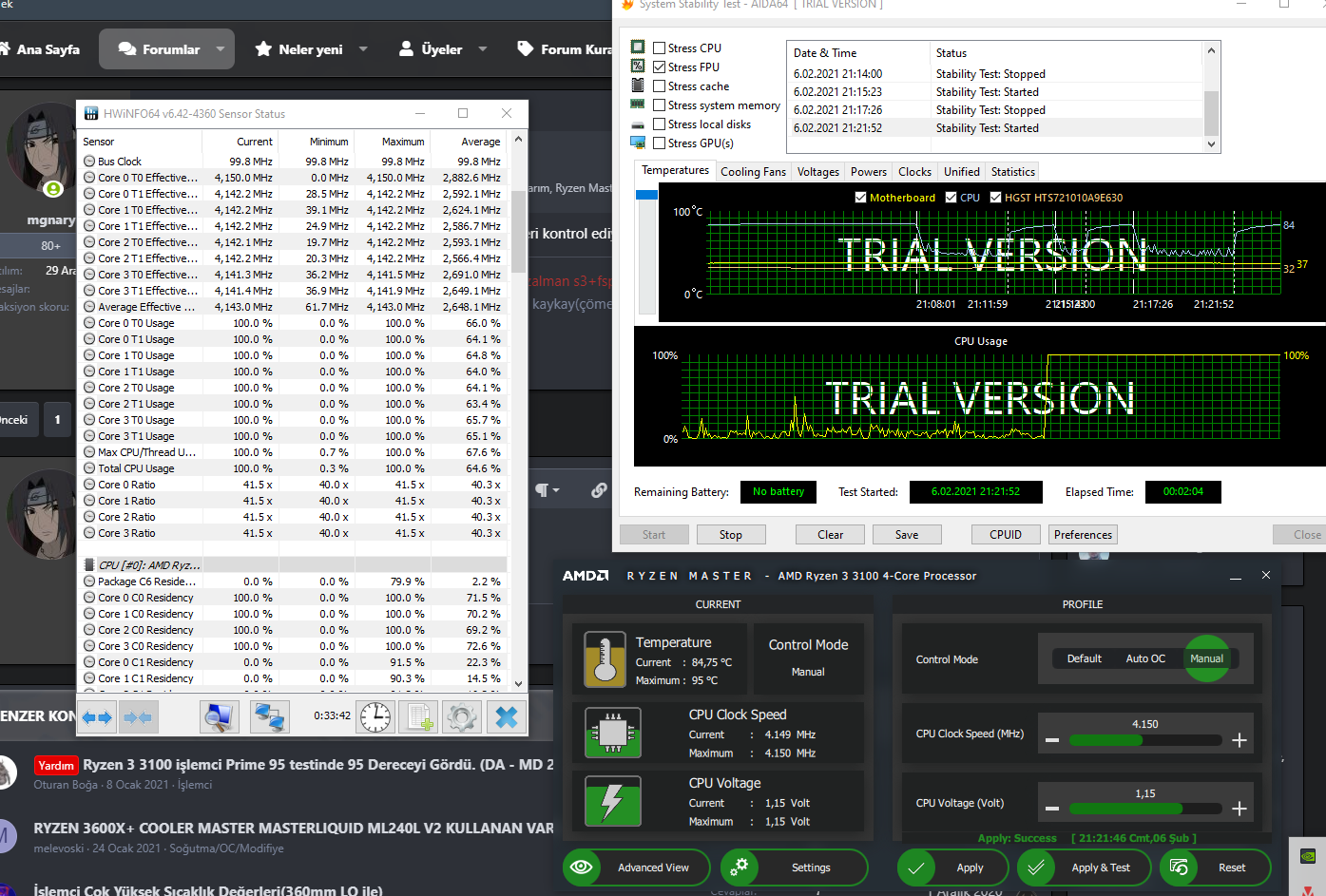
Task: Click HWiNFO network computers icon
Action: (270, 716)
